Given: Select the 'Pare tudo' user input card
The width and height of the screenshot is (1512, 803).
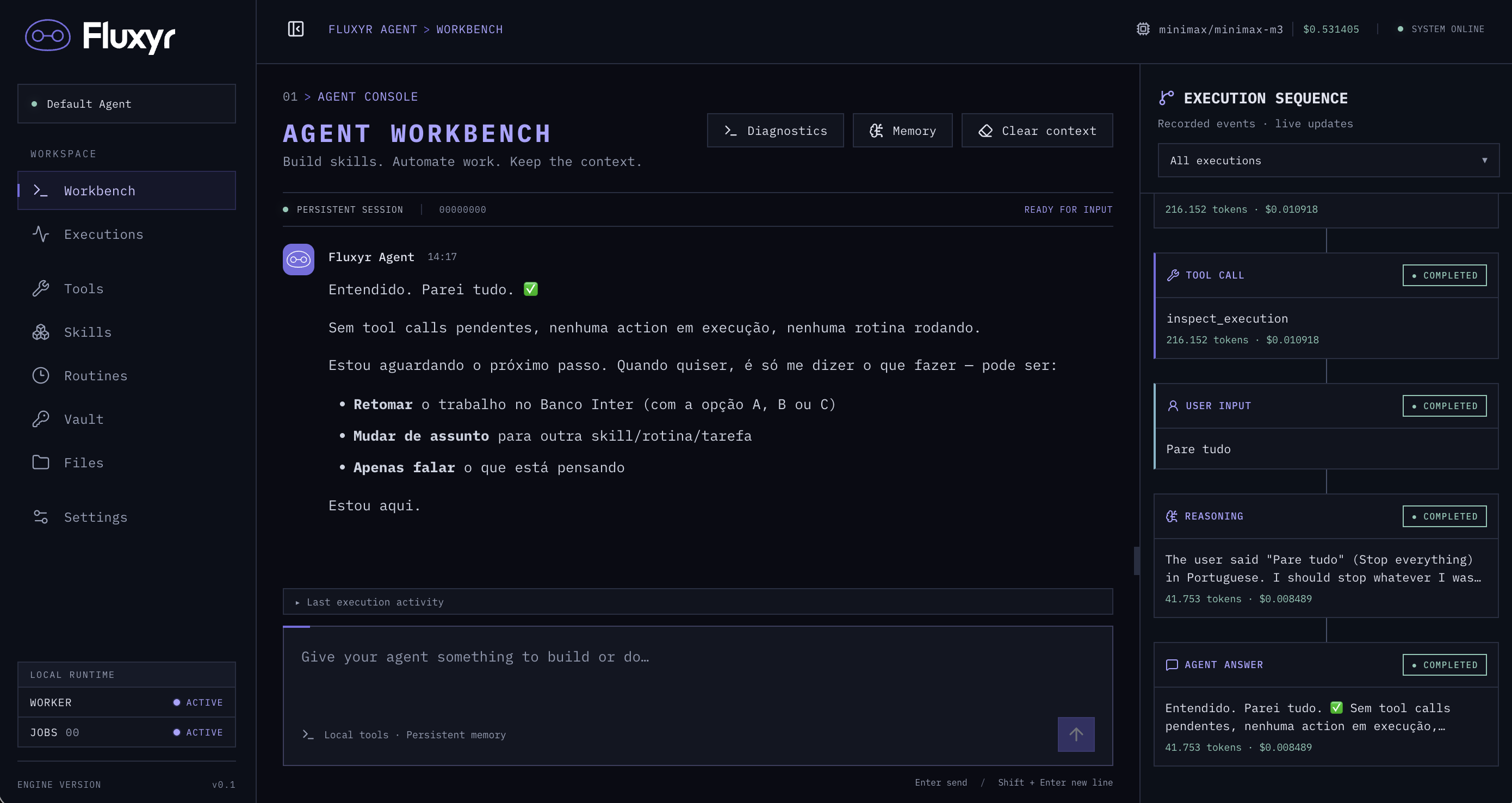Looking at the screenshot, I should pyautogui.click(x=1325, y=425).
